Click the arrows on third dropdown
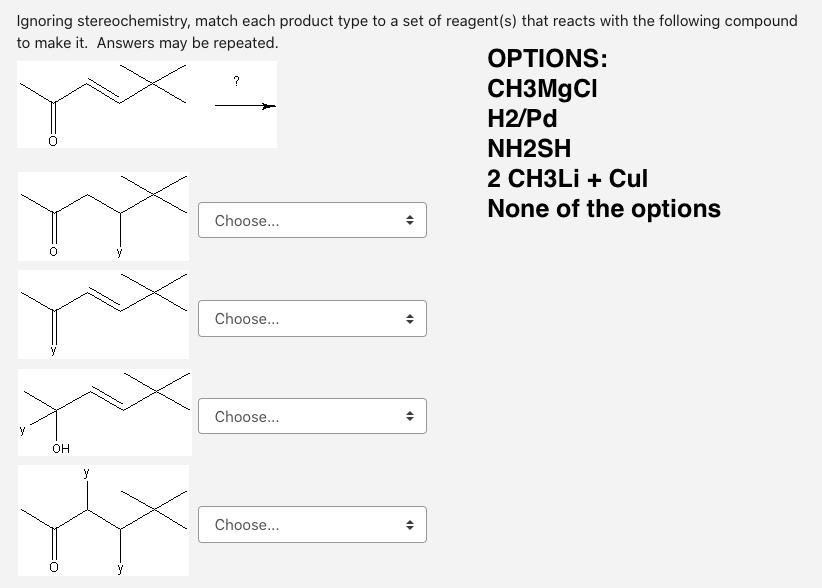 (410, 417)
